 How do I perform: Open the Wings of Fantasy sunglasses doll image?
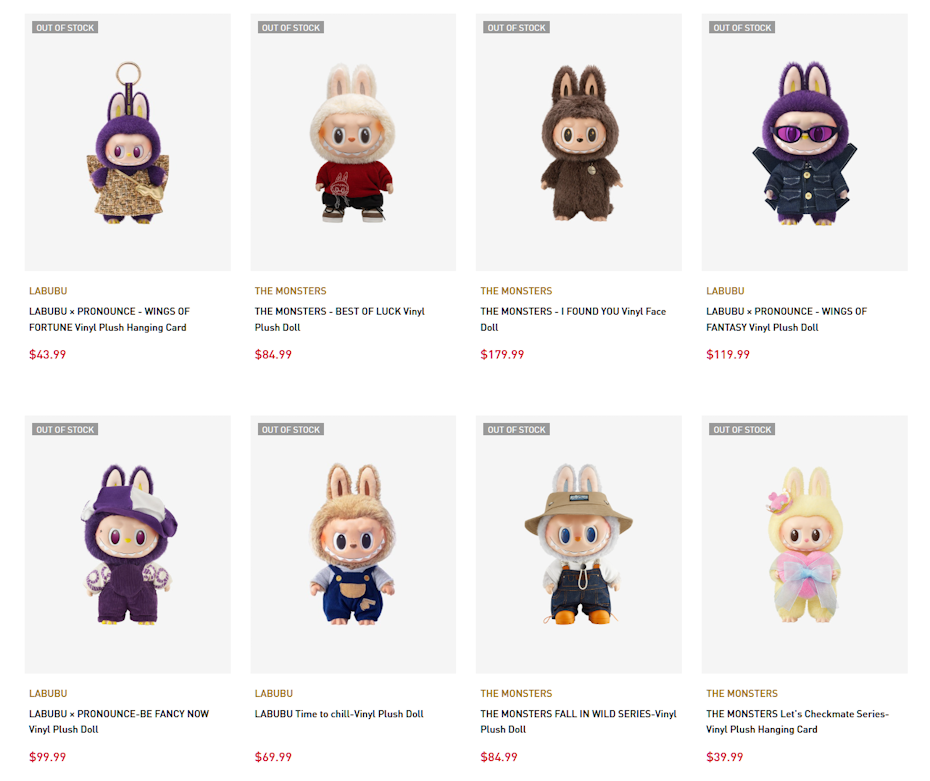[x=804, y=143]
